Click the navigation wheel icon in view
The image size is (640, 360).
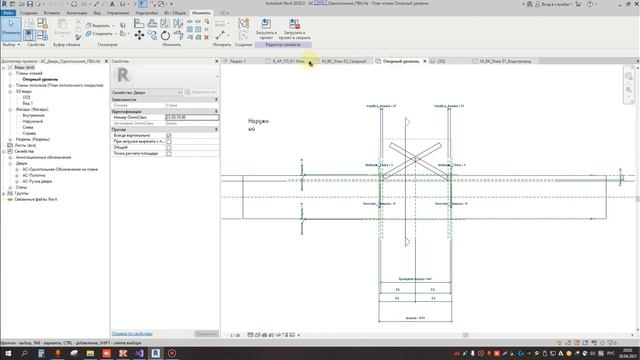pos(629,76)
